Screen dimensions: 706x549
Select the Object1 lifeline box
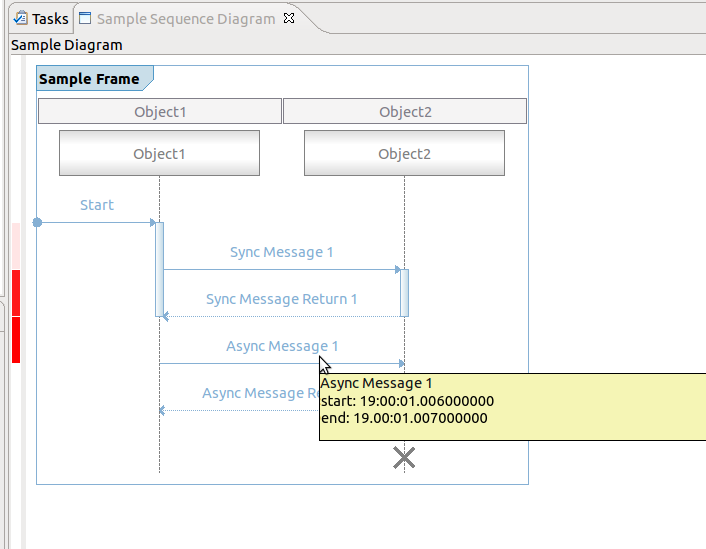pyautogui.click(x=159, y=153)
